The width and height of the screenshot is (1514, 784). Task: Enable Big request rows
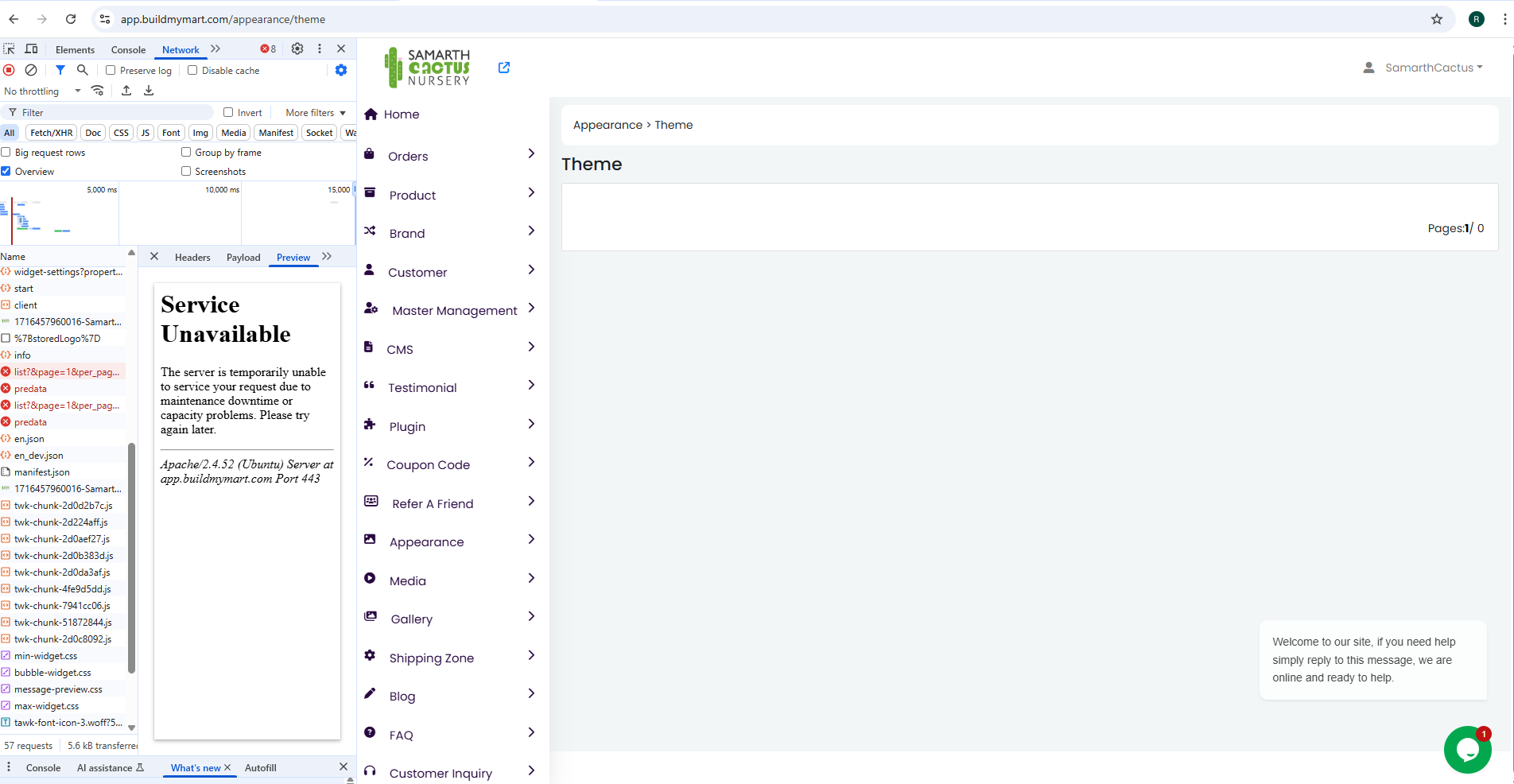6,152
